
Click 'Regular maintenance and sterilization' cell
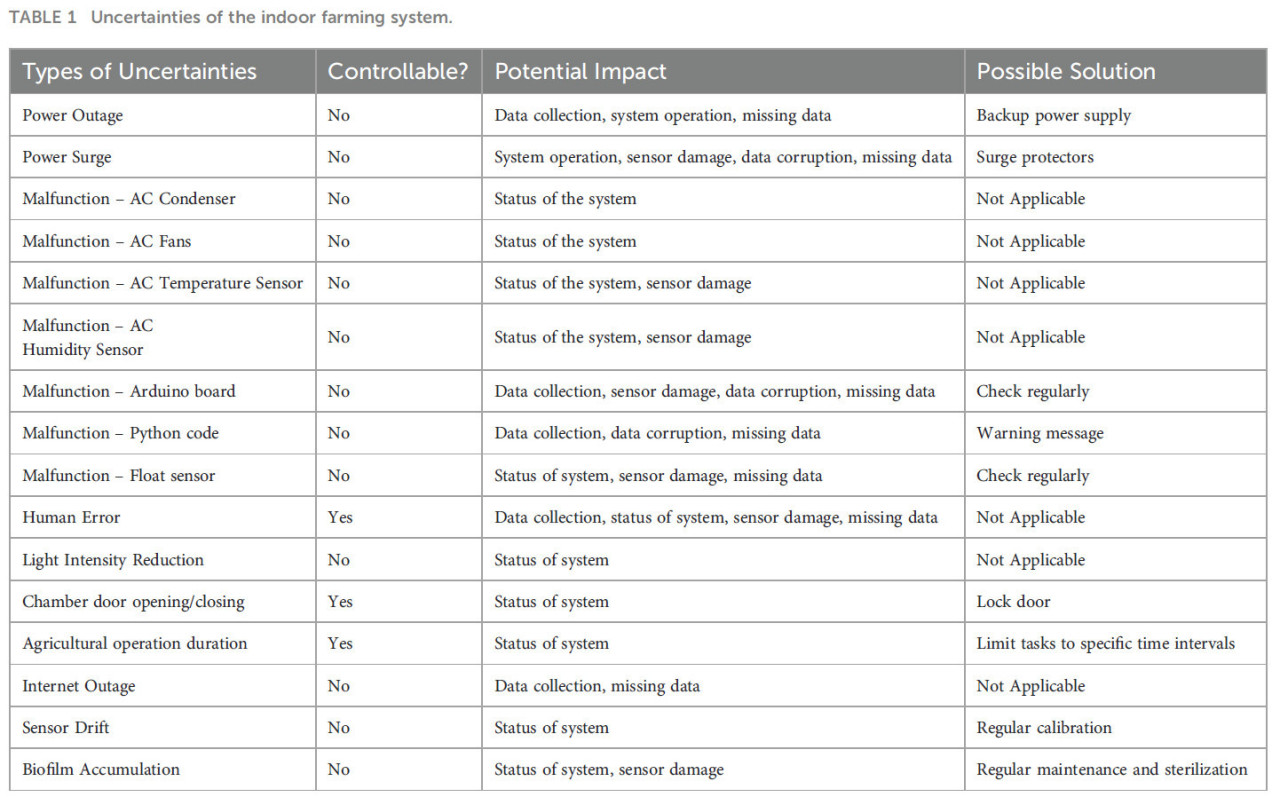pyautogui.click(x=1112, y=770)
